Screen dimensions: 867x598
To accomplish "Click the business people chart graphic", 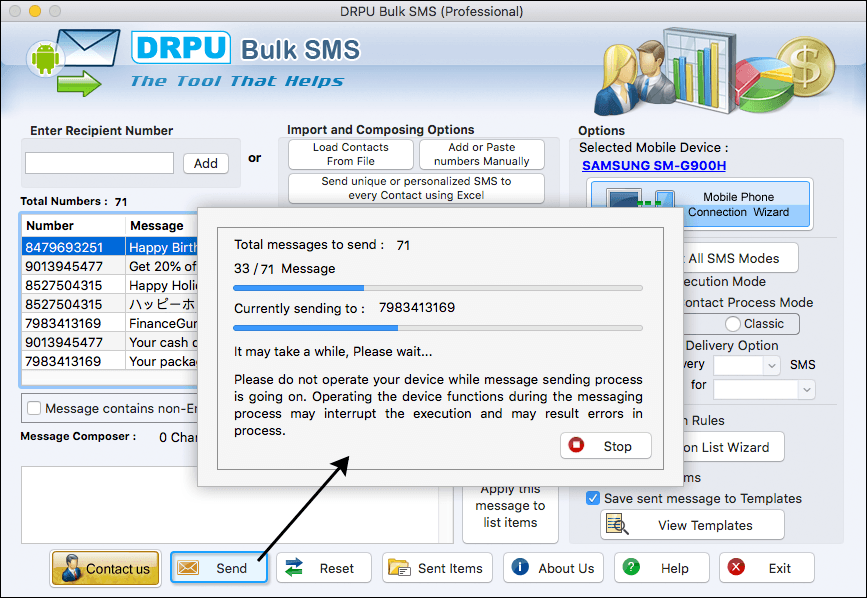I will click(x=713, y=72).
